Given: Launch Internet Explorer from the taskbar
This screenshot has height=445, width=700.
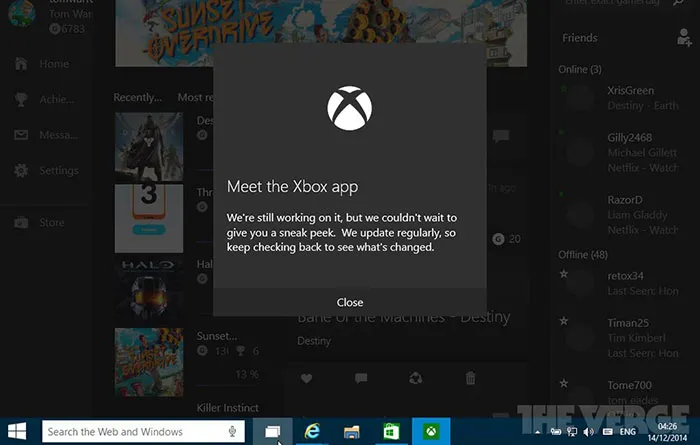Looking at the screenshot, I should coord(312,432).
